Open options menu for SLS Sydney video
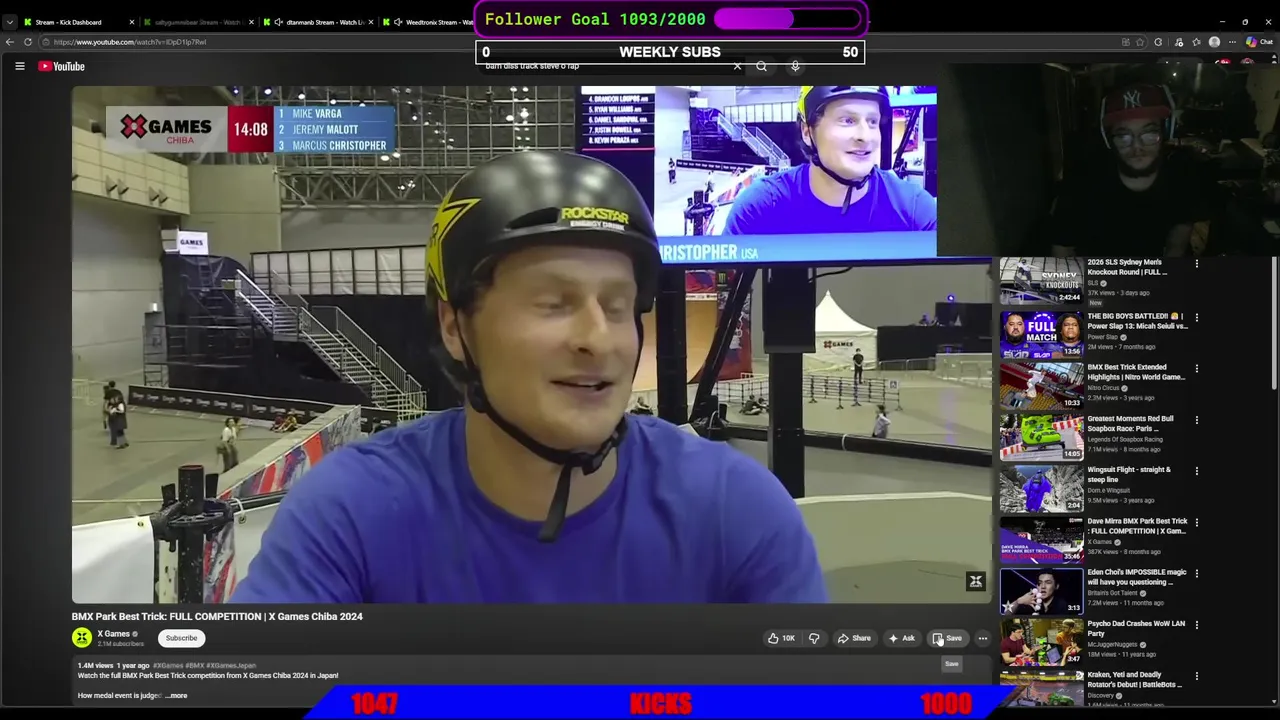The image size is (1280, 720). [x=1197, y=264]
